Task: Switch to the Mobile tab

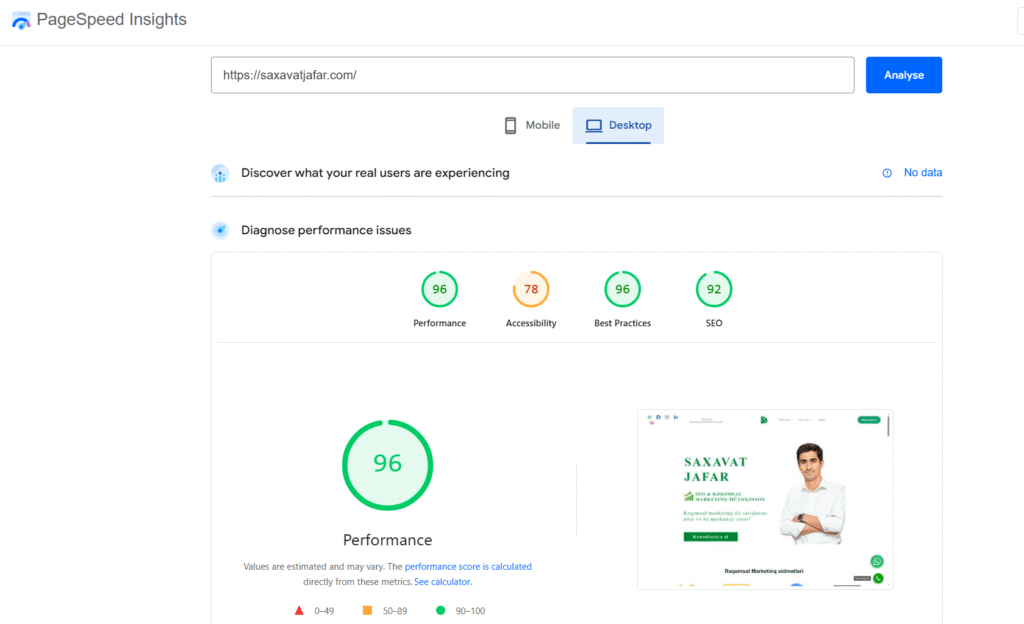Action: click(531, 126)
